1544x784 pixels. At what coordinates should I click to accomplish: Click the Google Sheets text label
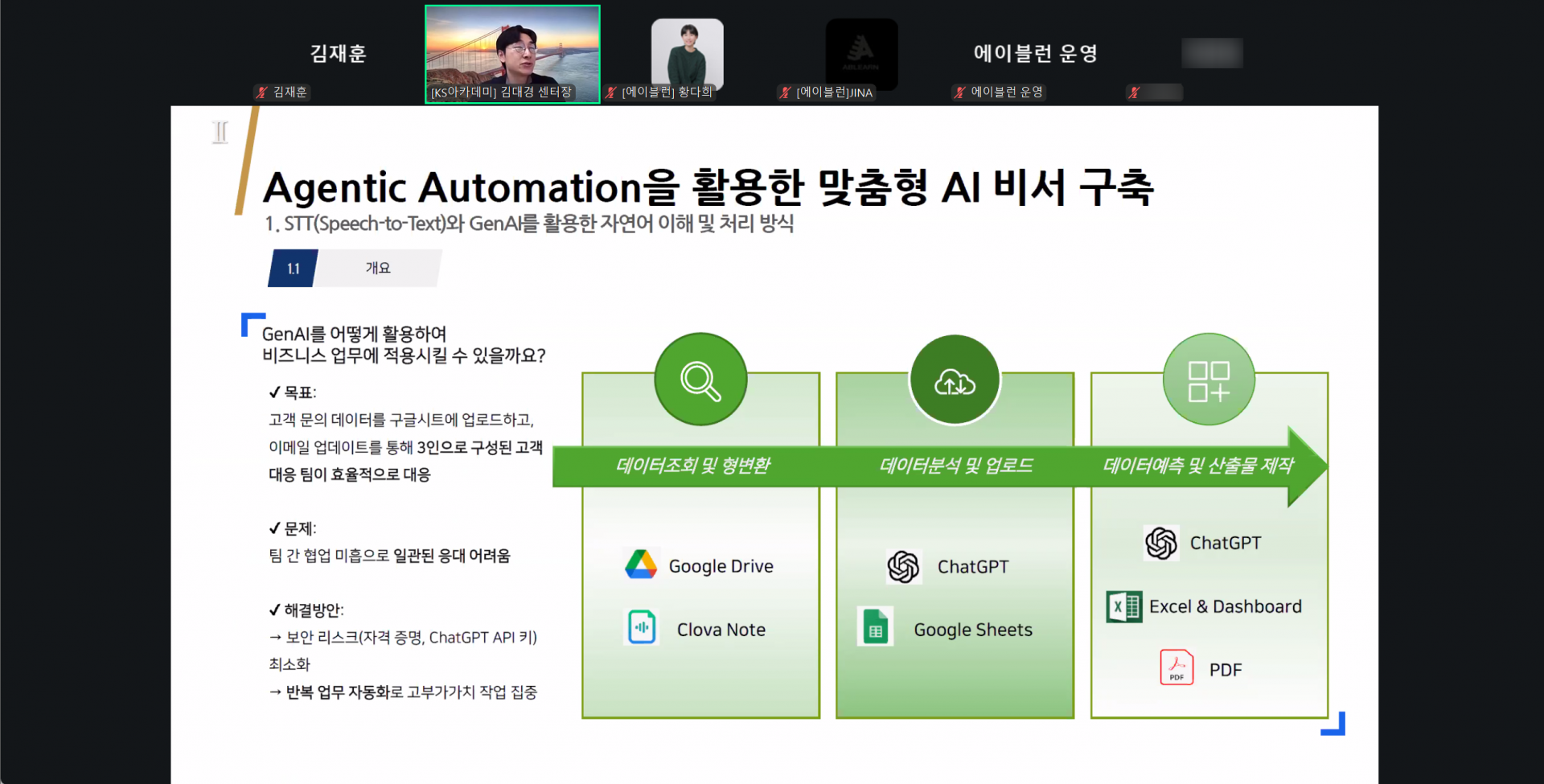tap(973, 630)
